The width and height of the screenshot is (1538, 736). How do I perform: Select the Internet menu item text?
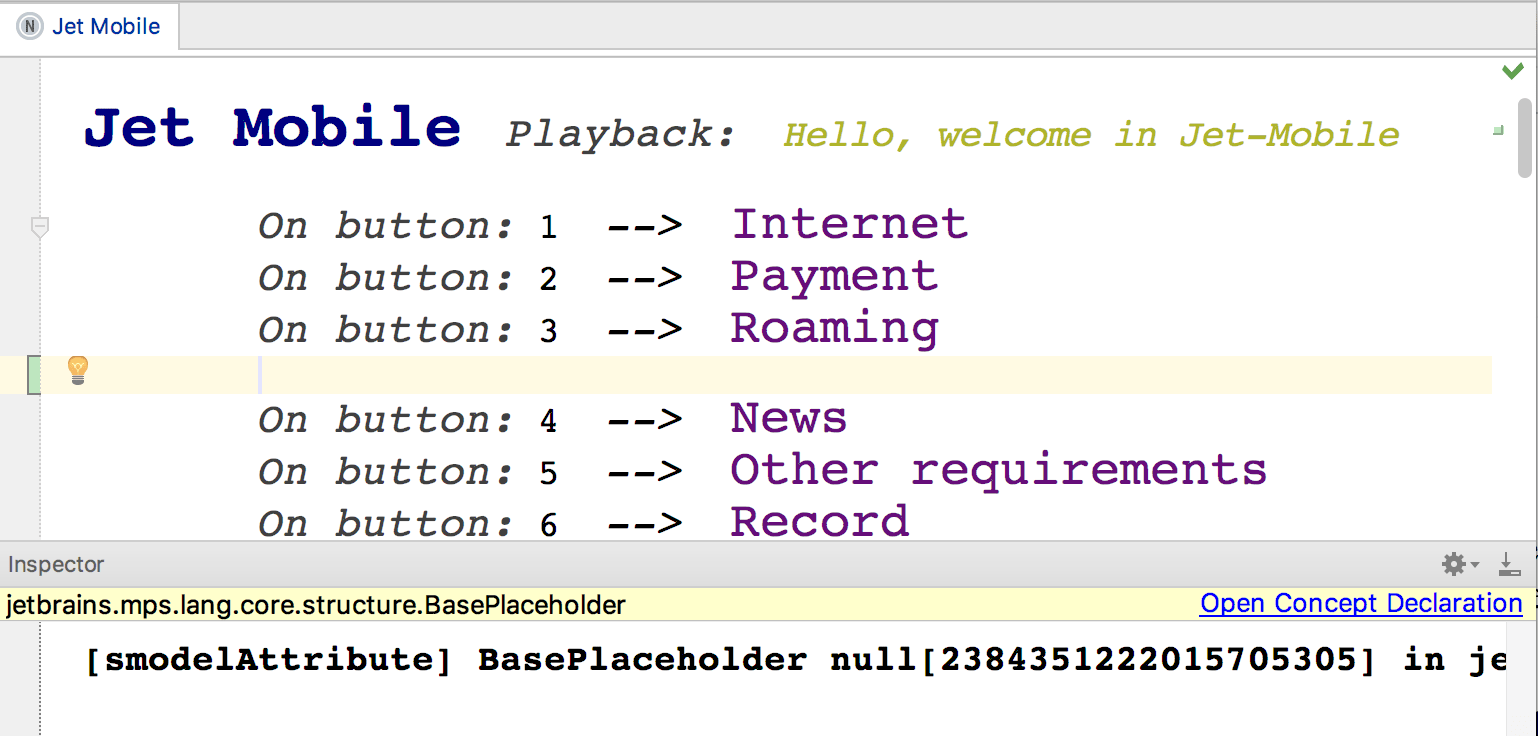(x=848, y=224)
